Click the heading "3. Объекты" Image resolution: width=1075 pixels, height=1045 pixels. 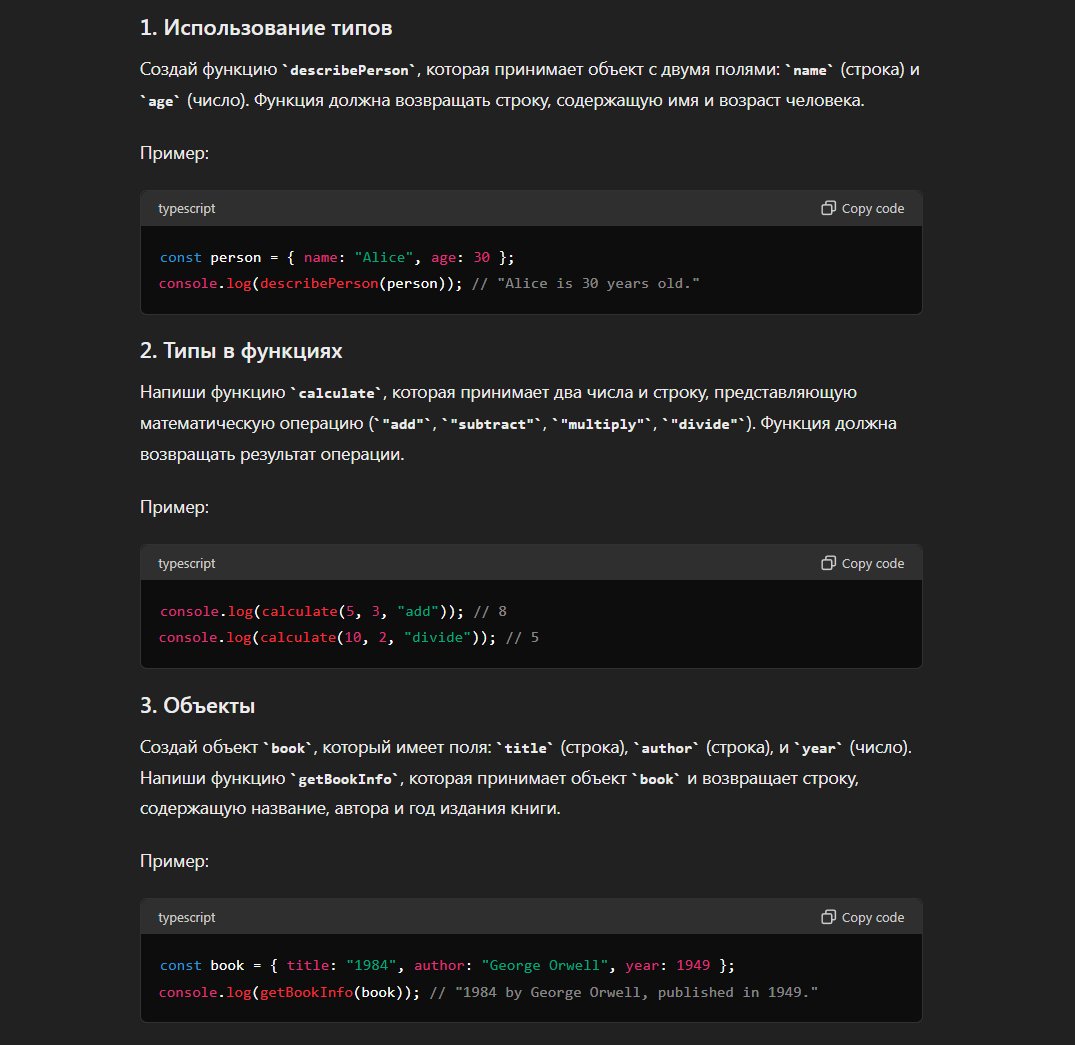197,705
